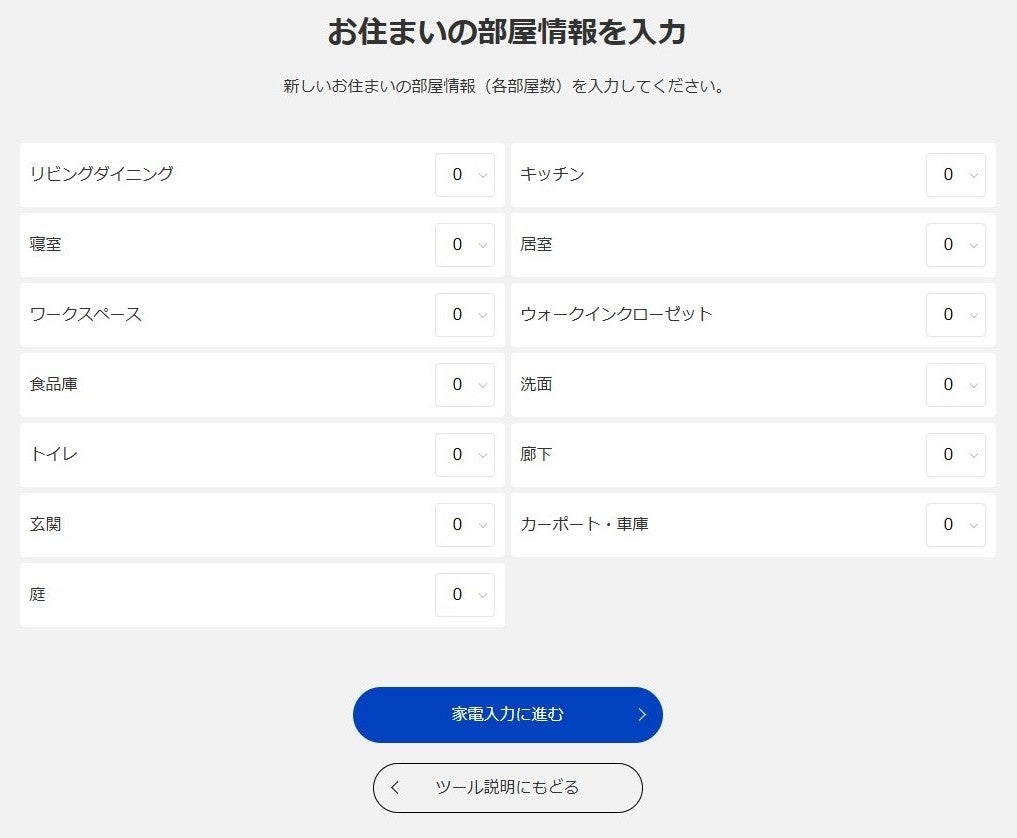Open the 食品庫 number selector

[464, 384]
